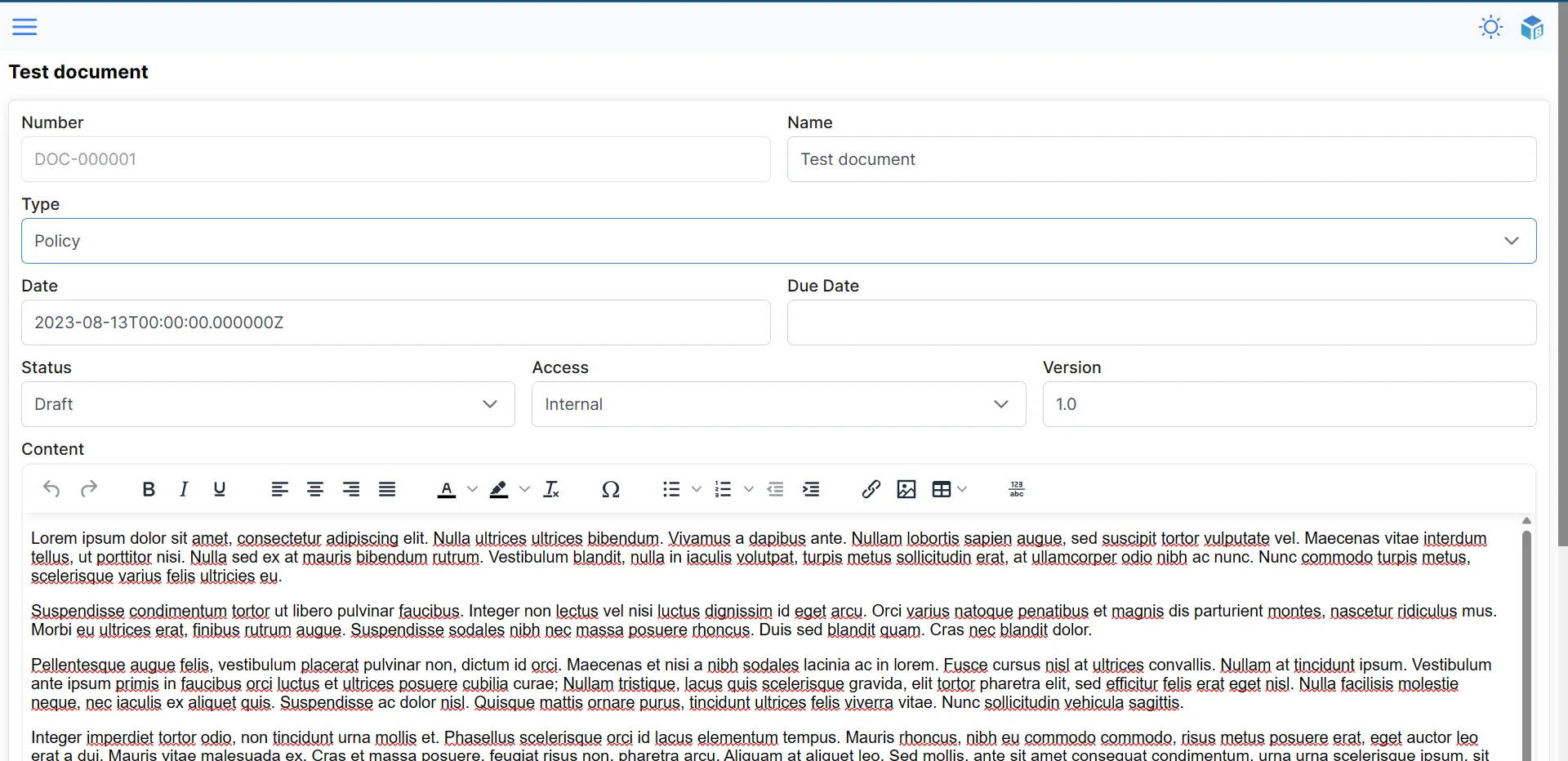Click the page vertical scrollbar
This screenshot has height=761, width=1568.
[1562, 274]
